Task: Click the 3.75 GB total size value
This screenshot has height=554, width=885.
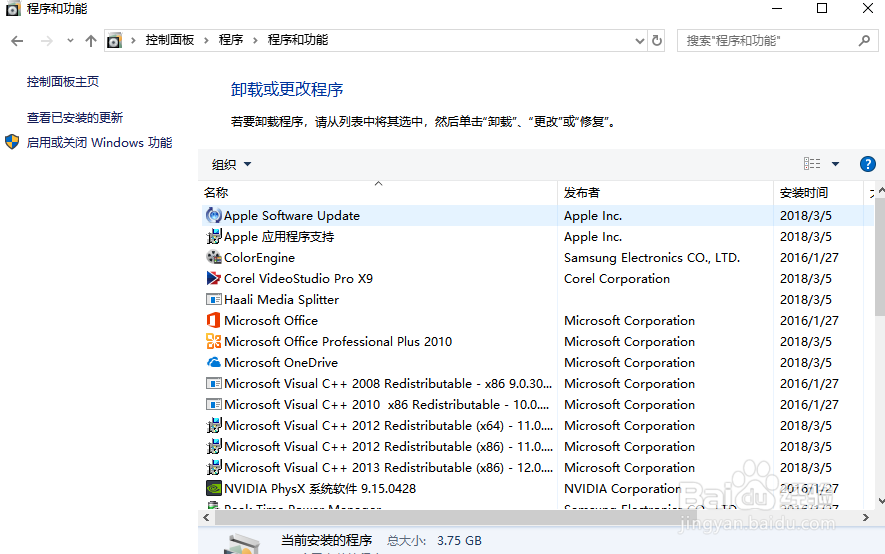Action: coord(459,540)
